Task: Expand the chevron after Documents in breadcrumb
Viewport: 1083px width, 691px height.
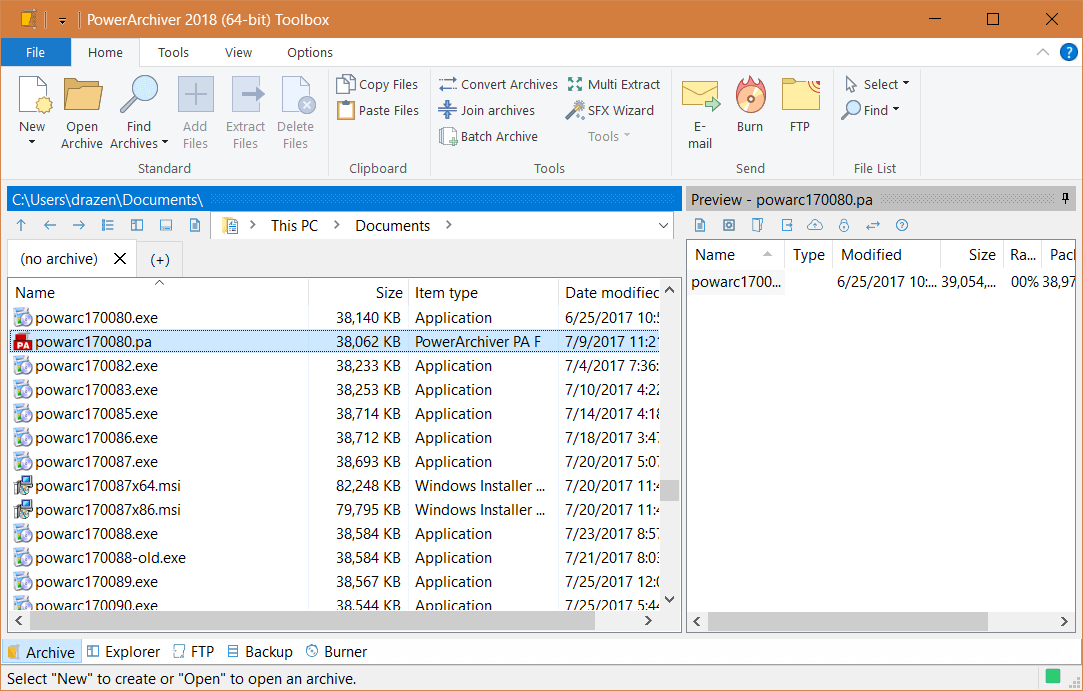Action: pyautogui.click(x=448, y=225)
